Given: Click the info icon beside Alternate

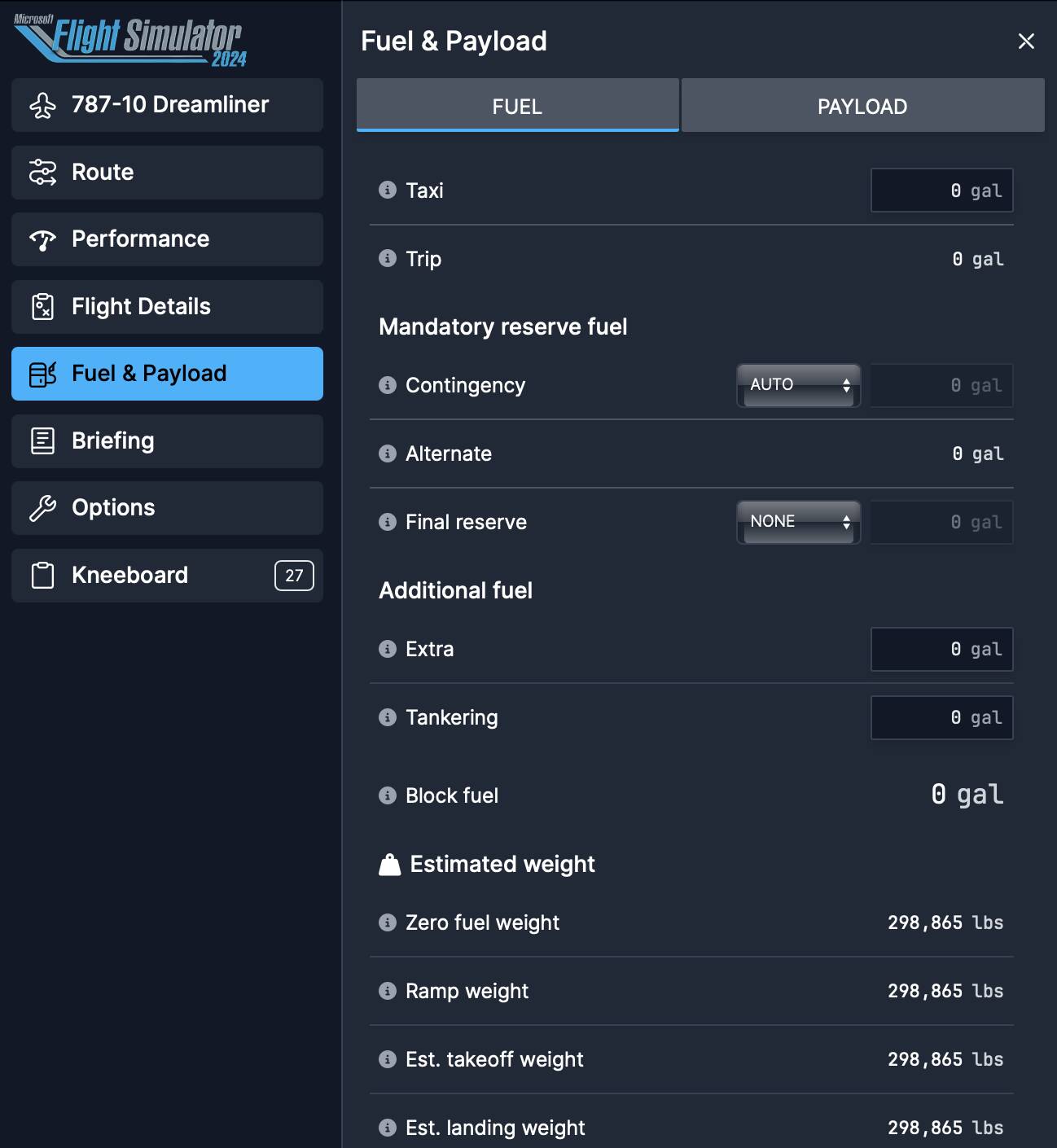Looking at the screenshot, I should tap(388, 453).
